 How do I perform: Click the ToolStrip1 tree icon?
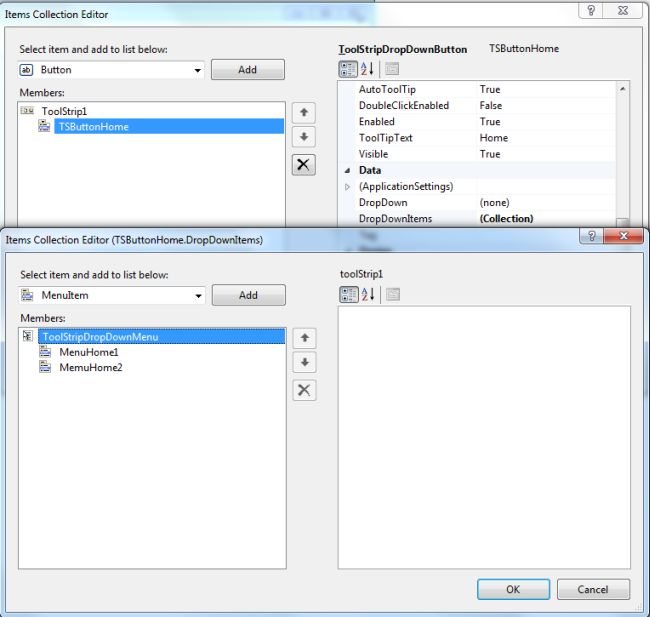[x=27, y=111]
